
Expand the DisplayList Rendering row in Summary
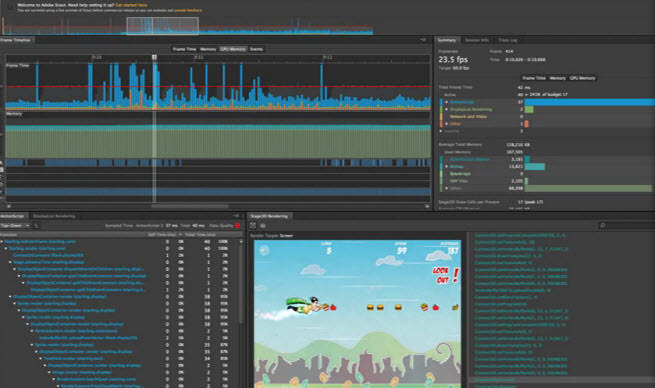click(446, 109)
